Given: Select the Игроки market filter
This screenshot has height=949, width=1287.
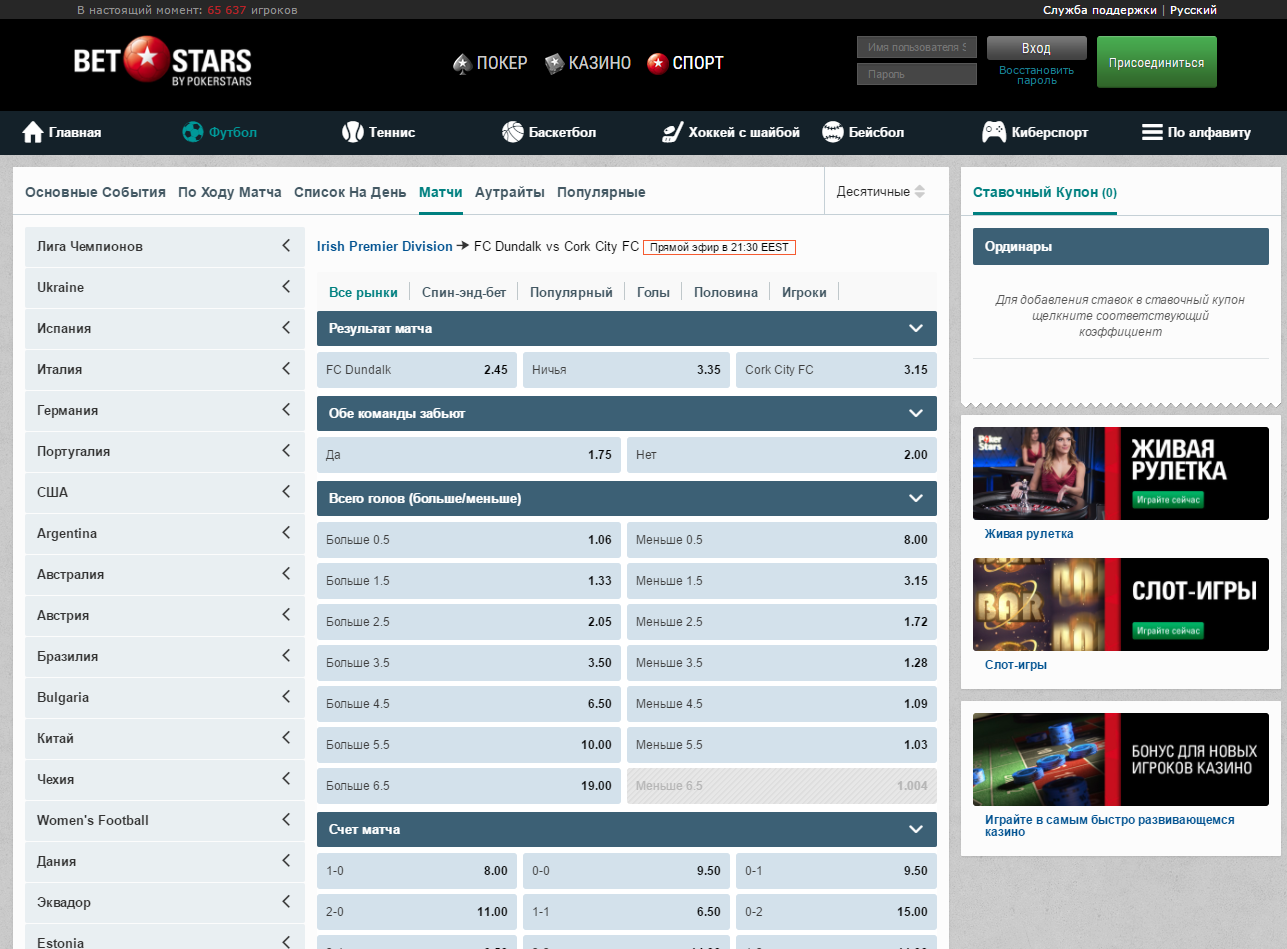Looking at the screenshot, I should point(804,292).
